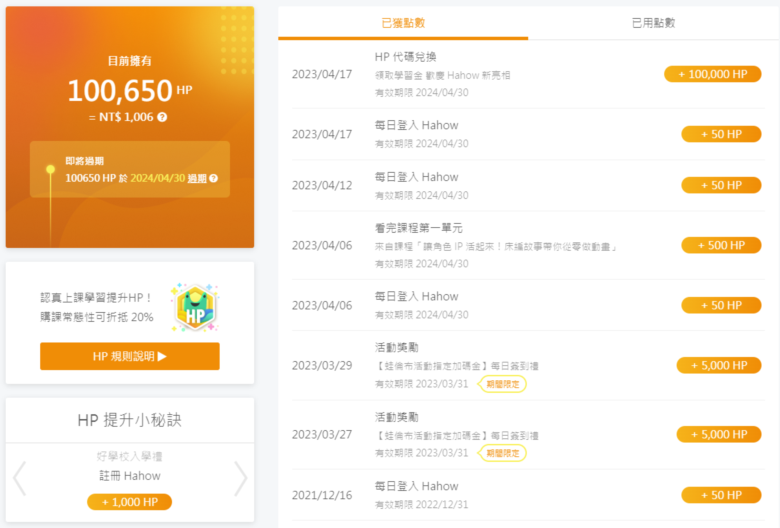Click the 領取學習金 歡慶 Hahow 新亮相 description
780x528 pixels.
(x=442, y=76)
